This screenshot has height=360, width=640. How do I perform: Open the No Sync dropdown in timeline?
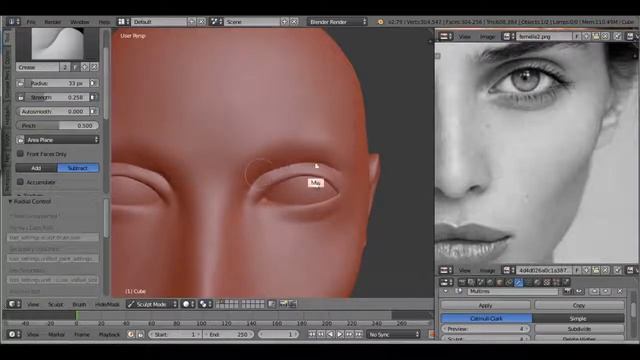click(x=393, y=334)
